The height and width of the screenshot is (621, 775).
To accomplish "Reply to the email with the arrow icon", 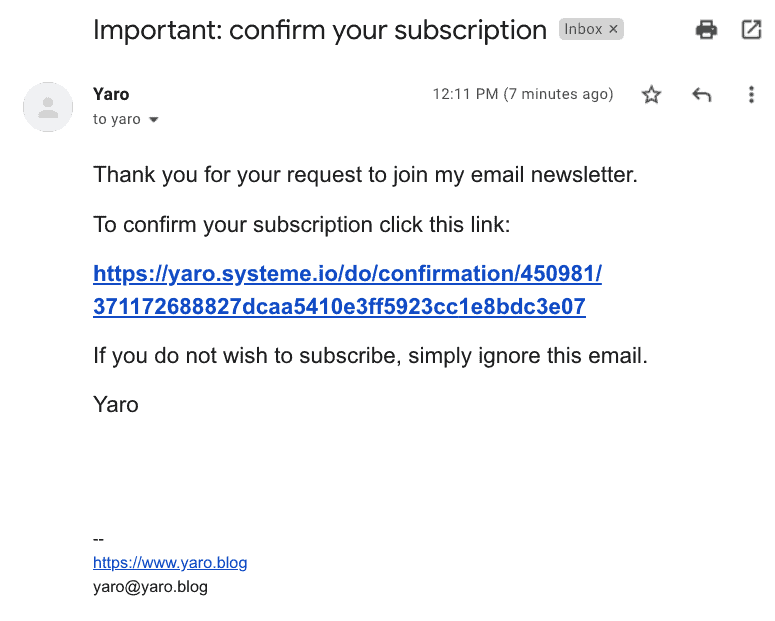I will click(702, 95).
